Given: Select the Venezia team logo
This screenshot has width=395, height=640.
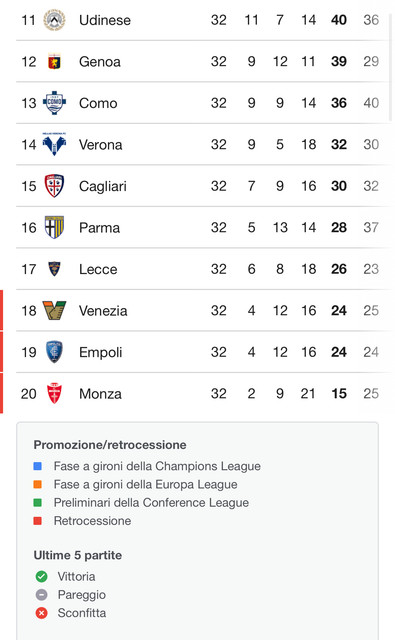Looking at the screenshot, I should [x=54, y=310].
